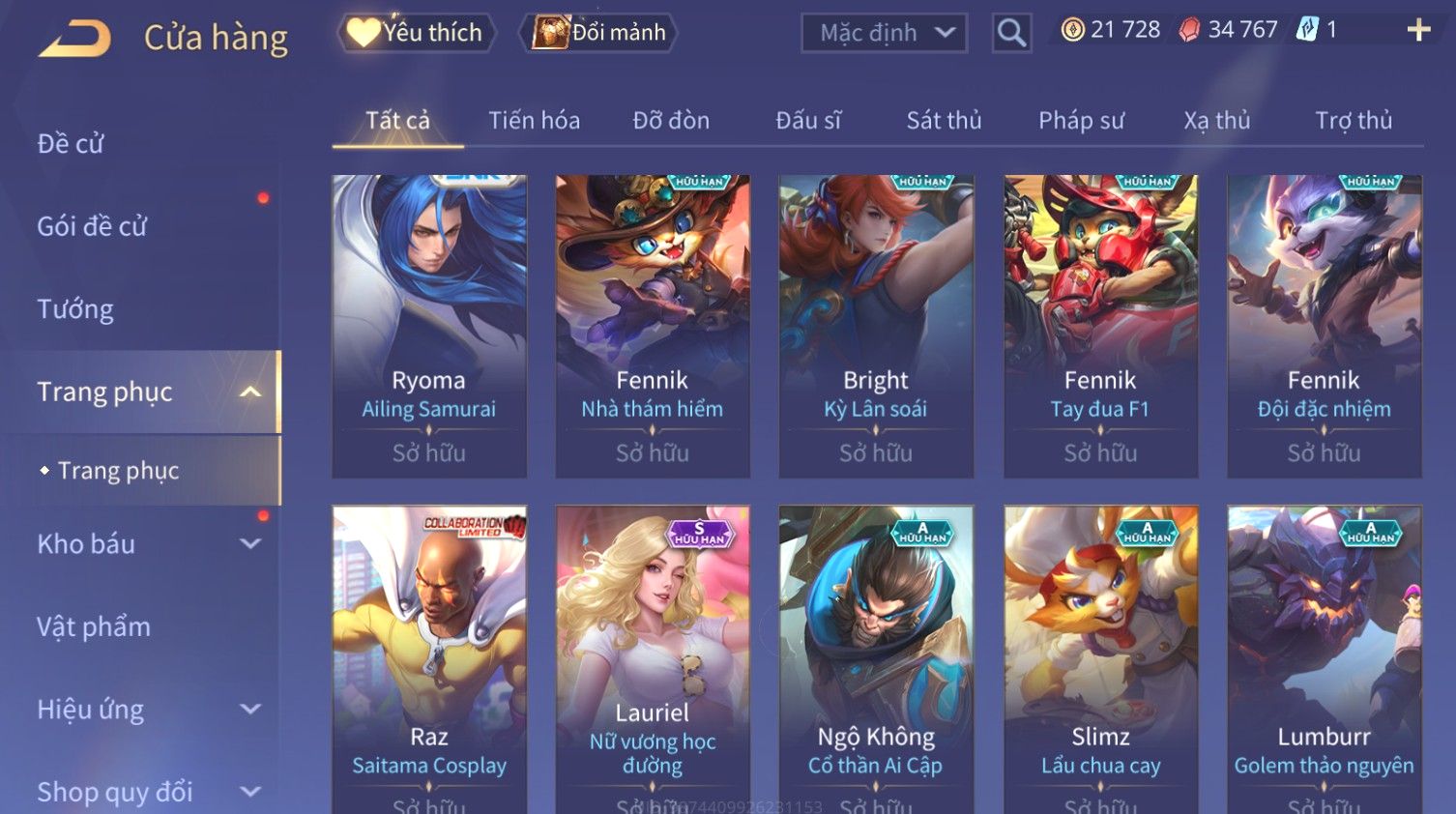This screenshot has width=1456, height=814.
Task: Open the search magnifier icon
Action: [1011, 33]
